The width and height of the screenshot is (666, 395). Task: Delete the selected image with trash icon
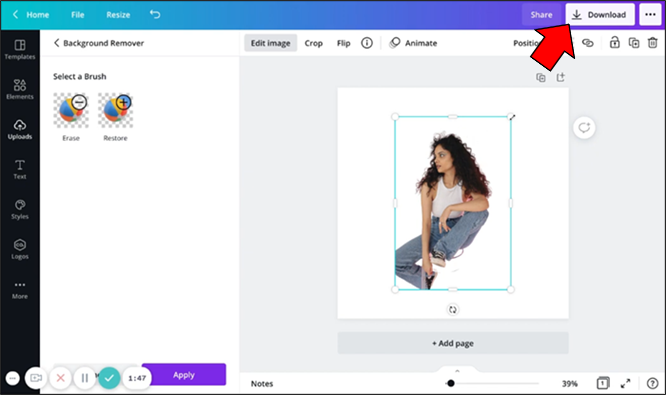pos(652,43)
